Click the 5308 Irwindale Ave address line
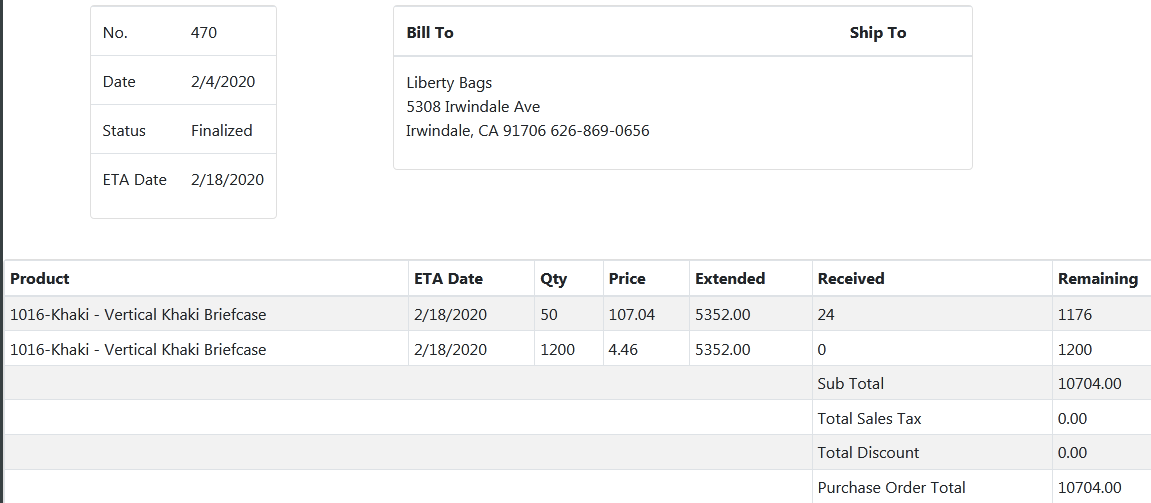The width and height of the screenshot is (1151, 503). pyautogui.click(x=473, y=107)
